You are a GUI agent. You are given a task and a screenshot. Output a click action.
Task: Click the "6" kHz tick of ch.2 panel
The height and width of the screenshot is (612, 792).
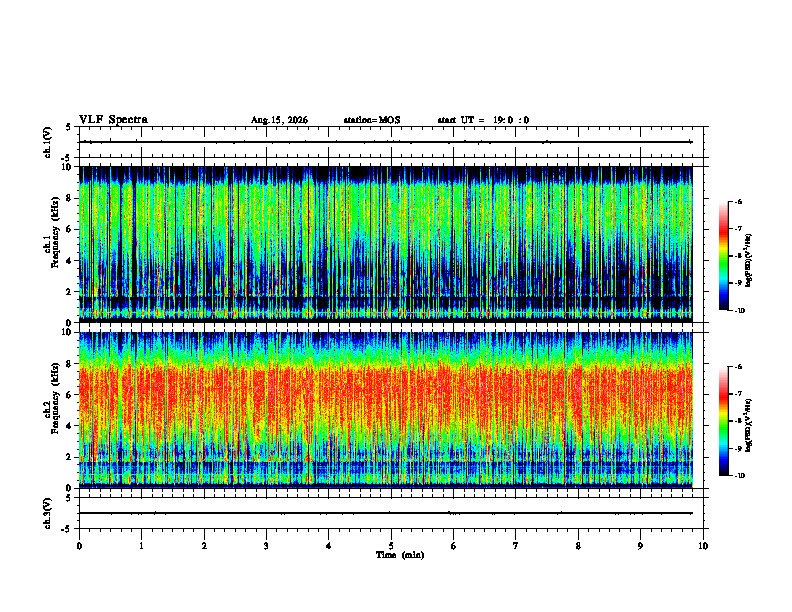(71, 394)
